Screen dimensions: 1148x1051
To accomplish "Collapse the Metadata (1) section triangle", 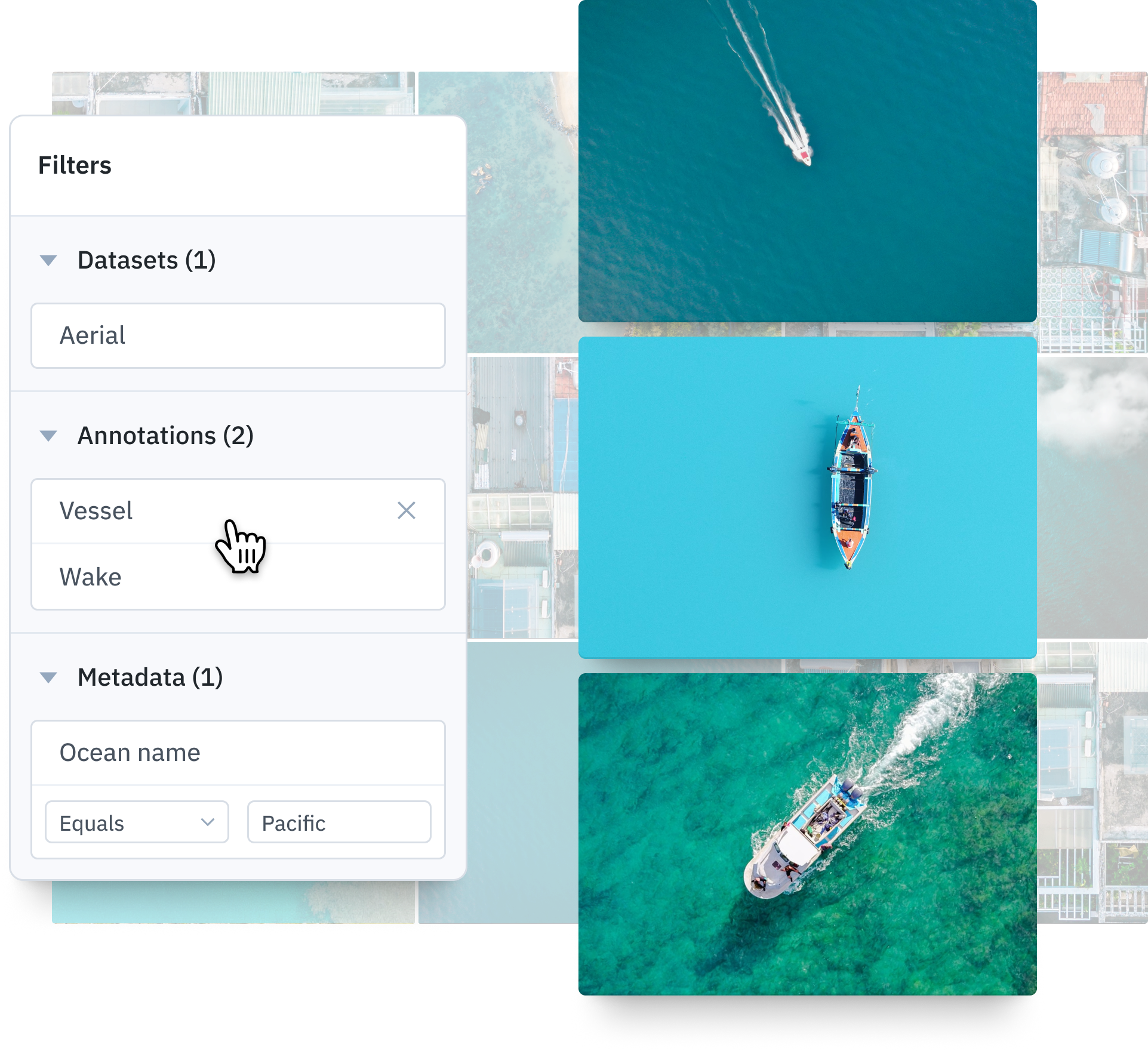I will click(x=48, y=677).
